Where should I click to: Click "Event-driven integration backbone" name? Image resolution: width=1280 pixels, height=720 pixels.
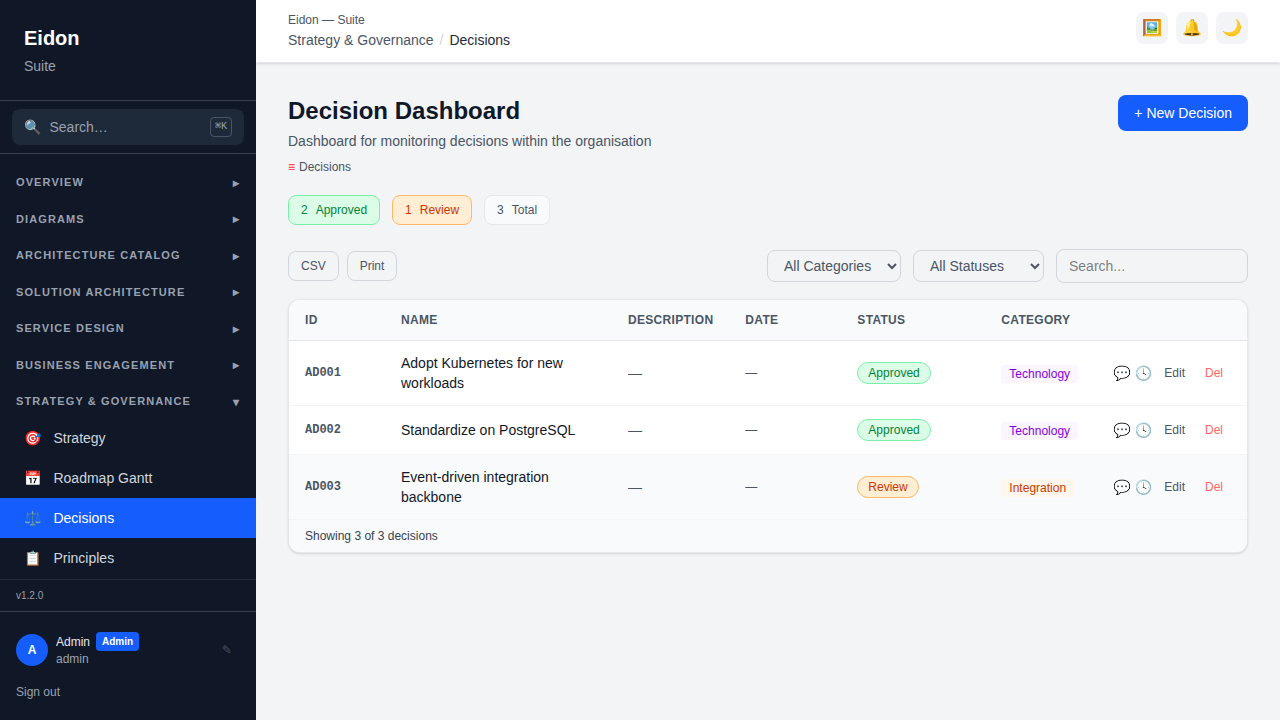coord(475,487)
